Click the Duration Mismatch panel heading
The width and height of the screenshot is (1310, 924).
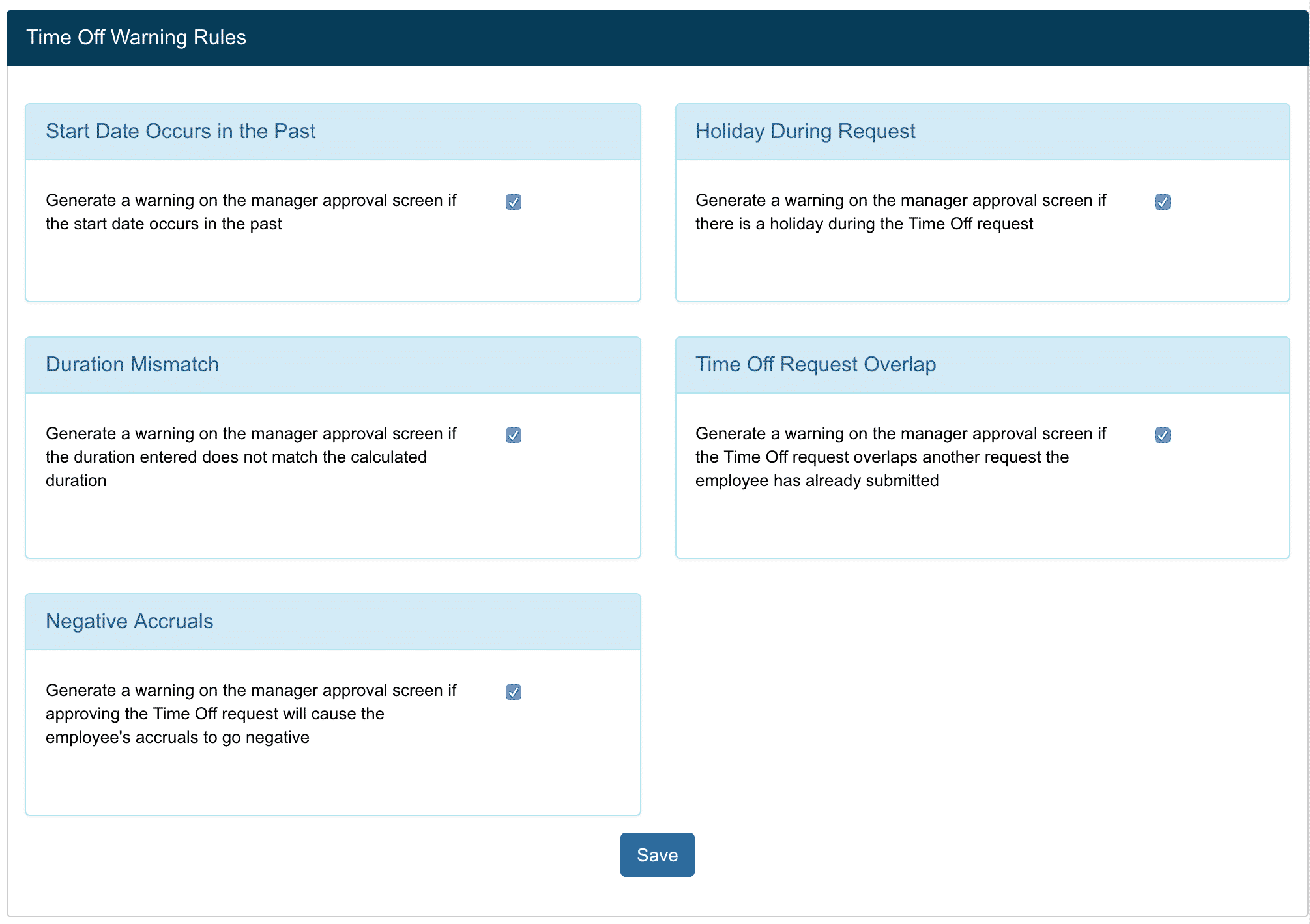pos(132,365)
